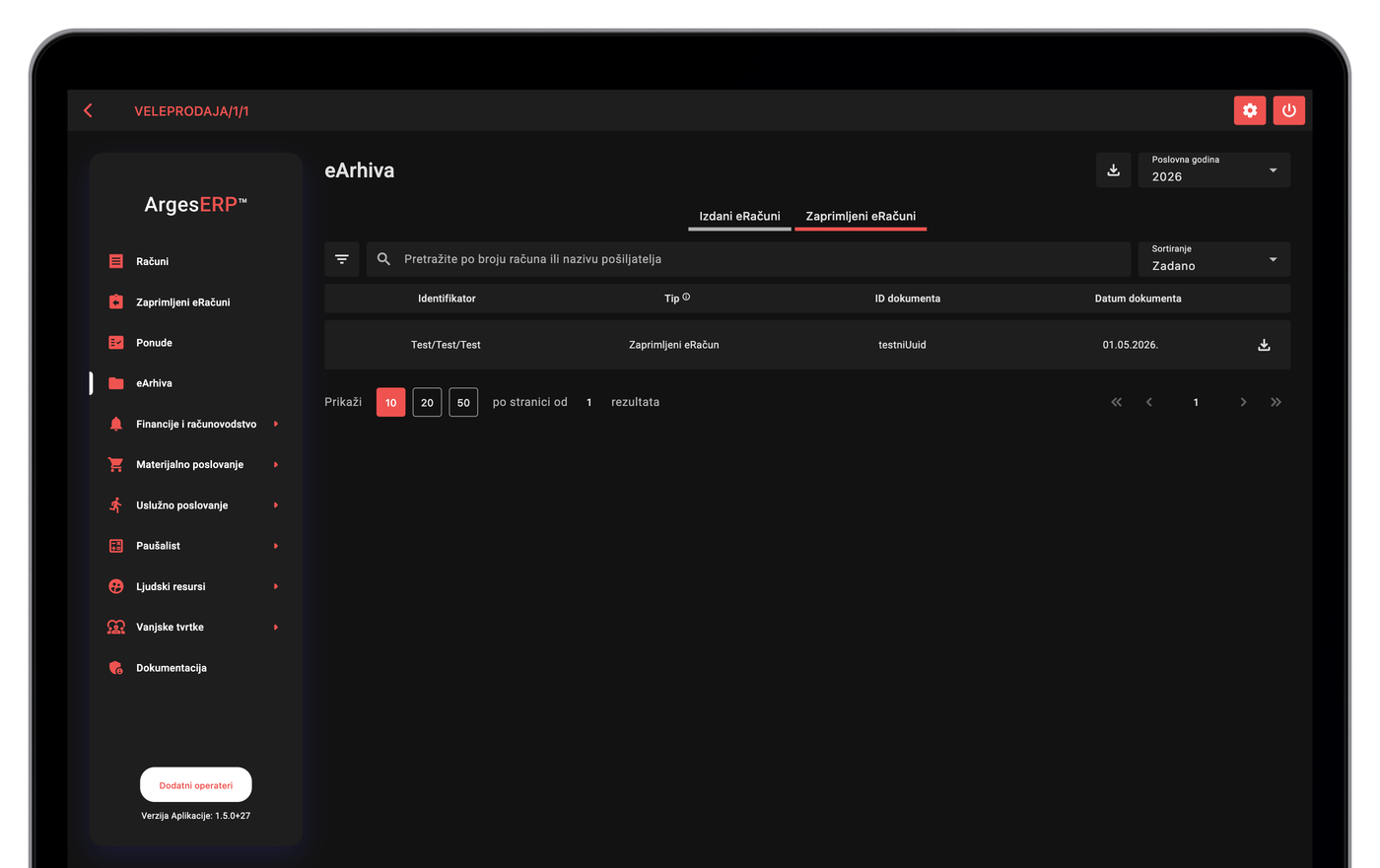
Task: Select page size 10
Action: [390, 402]
